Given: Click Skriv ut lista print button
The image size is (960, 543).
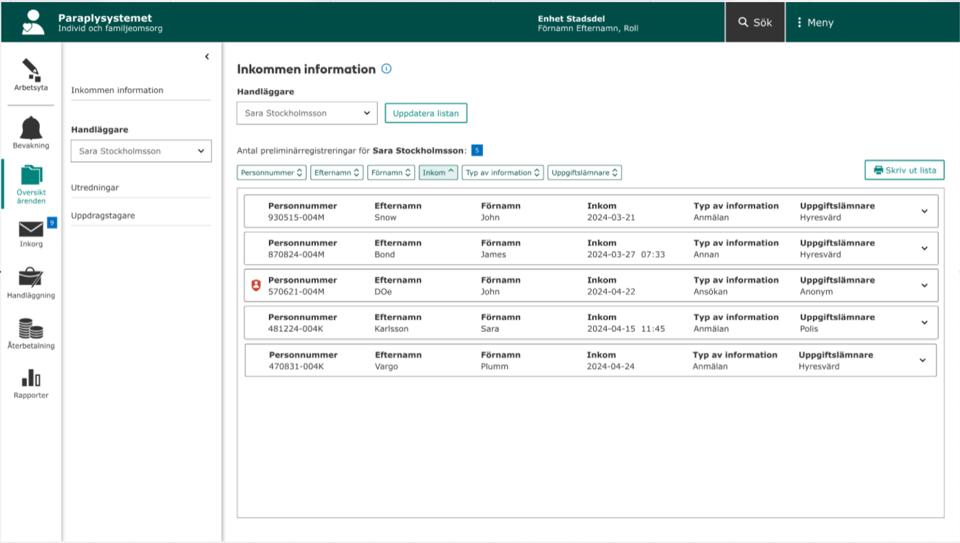Looking at the screenshot, I should click(904, 170).
